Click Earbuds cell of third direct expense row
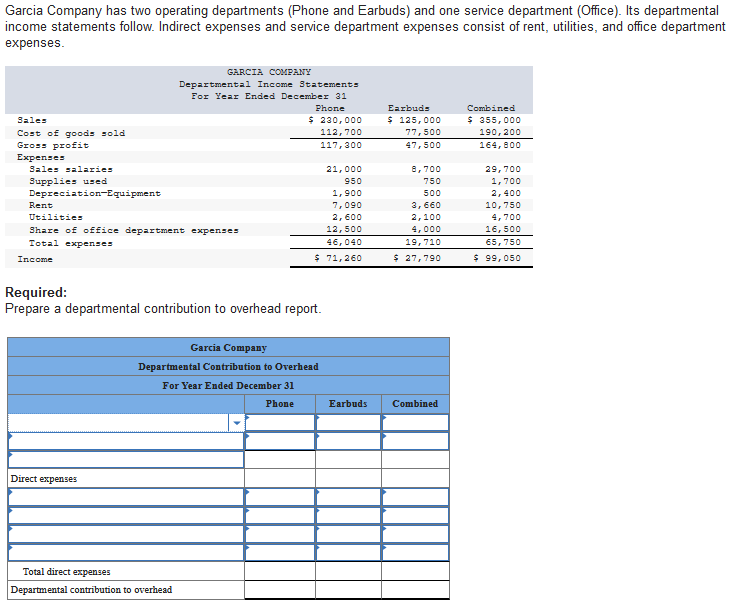Viewport: 731px width, 608px height. (348, 534)
